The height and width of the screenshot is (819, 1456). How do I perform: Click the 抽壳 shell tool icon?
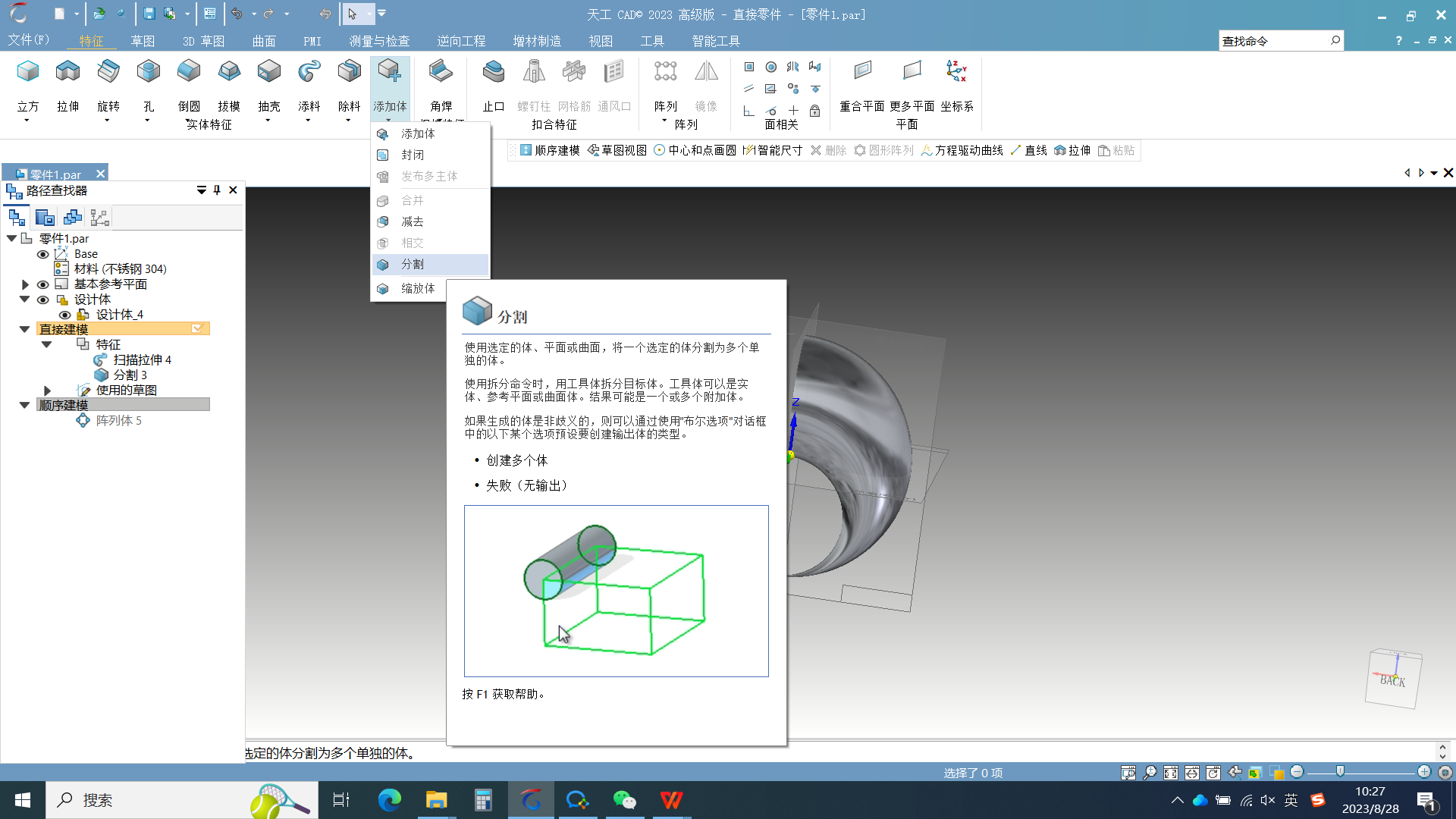pyautogui.click(x=268, y=72)
